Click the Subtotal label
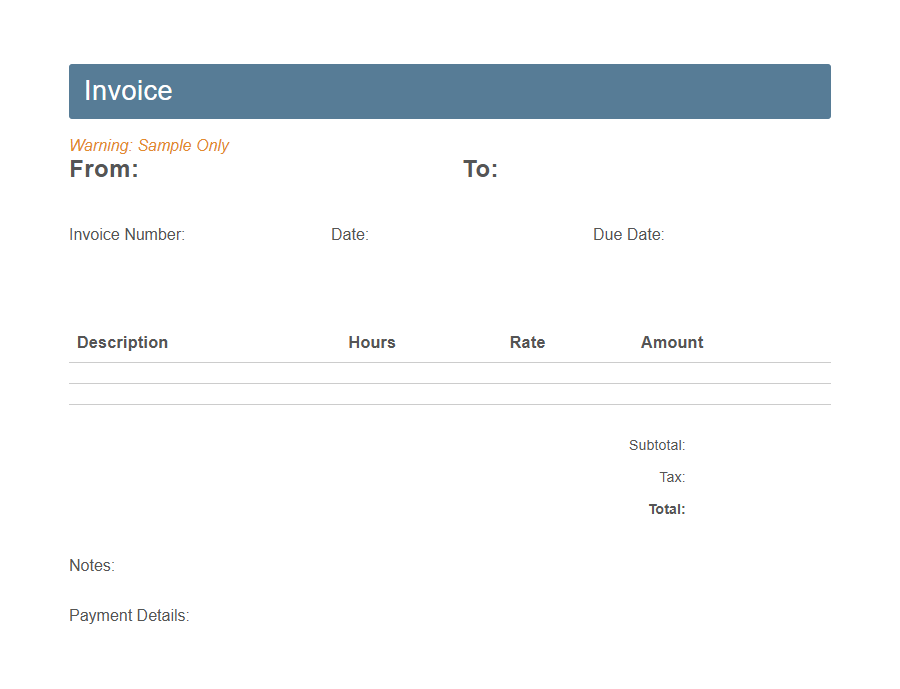Viewport: 900px width, 689px height. coord(656,445)
